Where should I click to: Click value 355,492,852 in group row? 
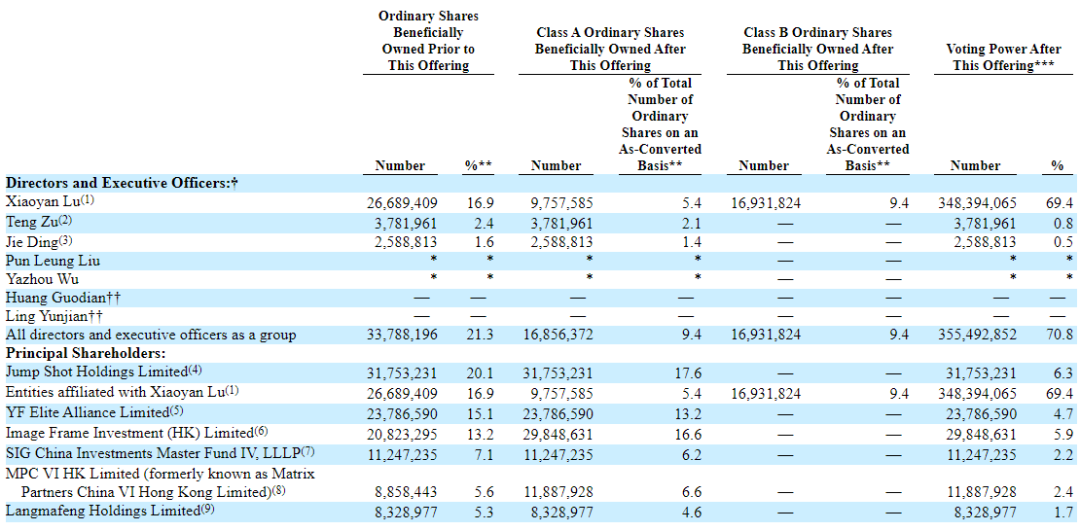point(976,335)
